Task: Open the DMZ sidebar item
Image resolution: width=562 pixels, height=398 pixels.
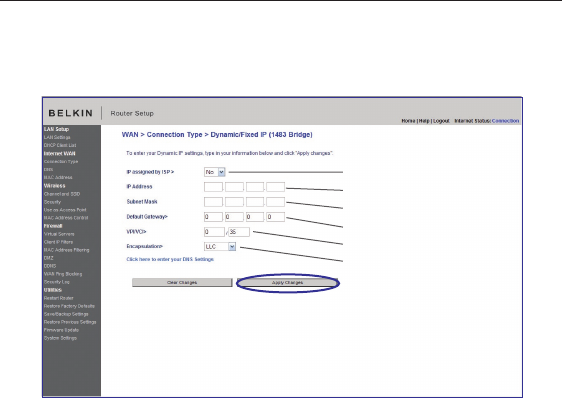Action: point(48,258)
